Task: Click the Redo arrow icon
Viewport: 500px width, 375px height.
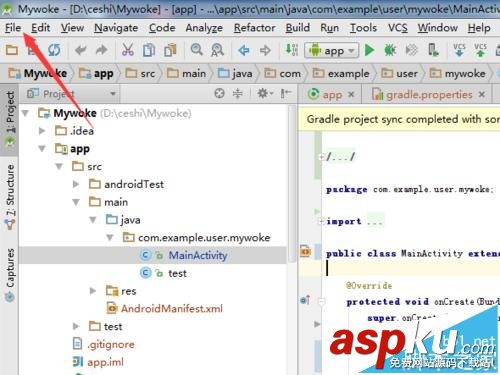Action: point(101,50)
